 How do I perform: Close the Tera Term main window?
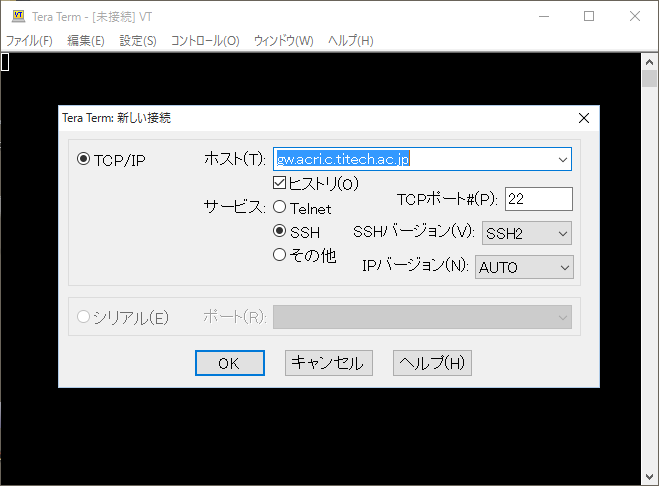pyautogui.click(x=635, y=16)
